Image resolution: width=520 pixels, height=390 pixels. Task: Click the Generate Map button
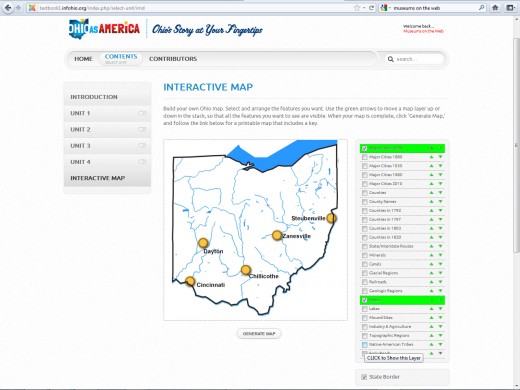tap(259, 334)
